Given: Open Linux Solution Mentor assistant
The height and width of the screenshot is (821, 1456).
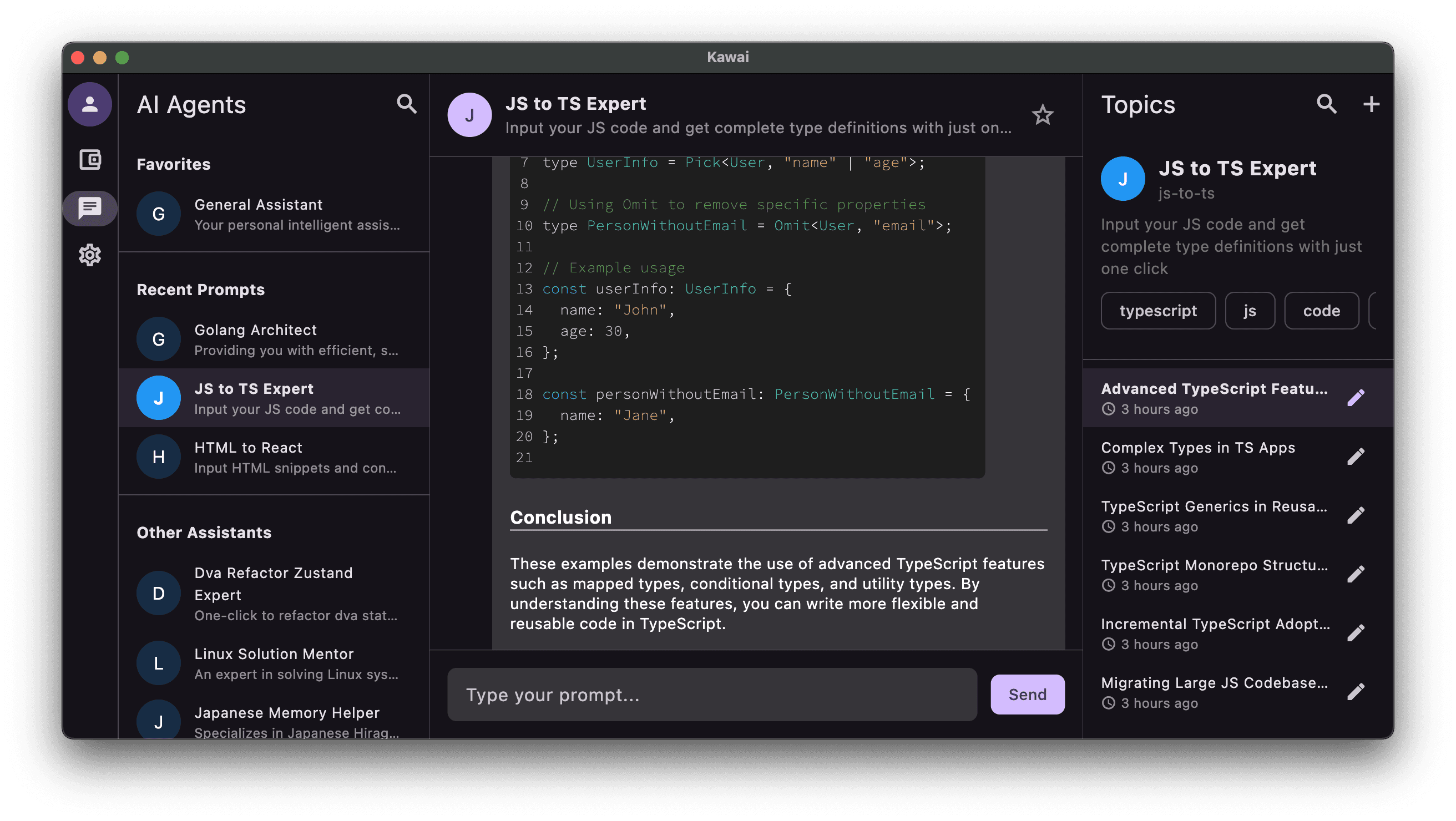Looking at the screenshot, I should (x=274, y=663).
